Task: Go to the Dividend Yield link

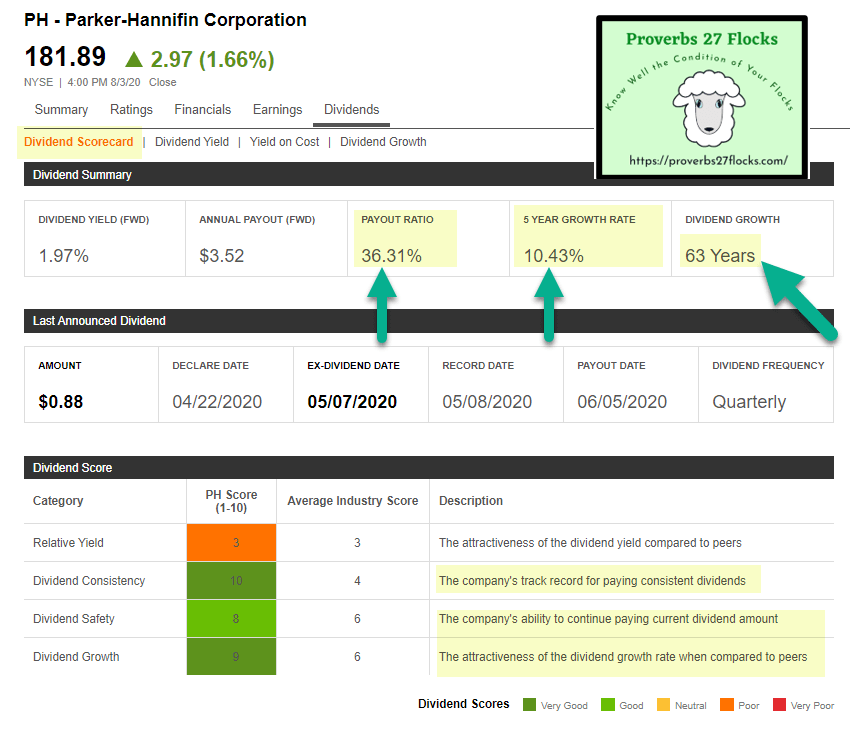Action: 192,142
